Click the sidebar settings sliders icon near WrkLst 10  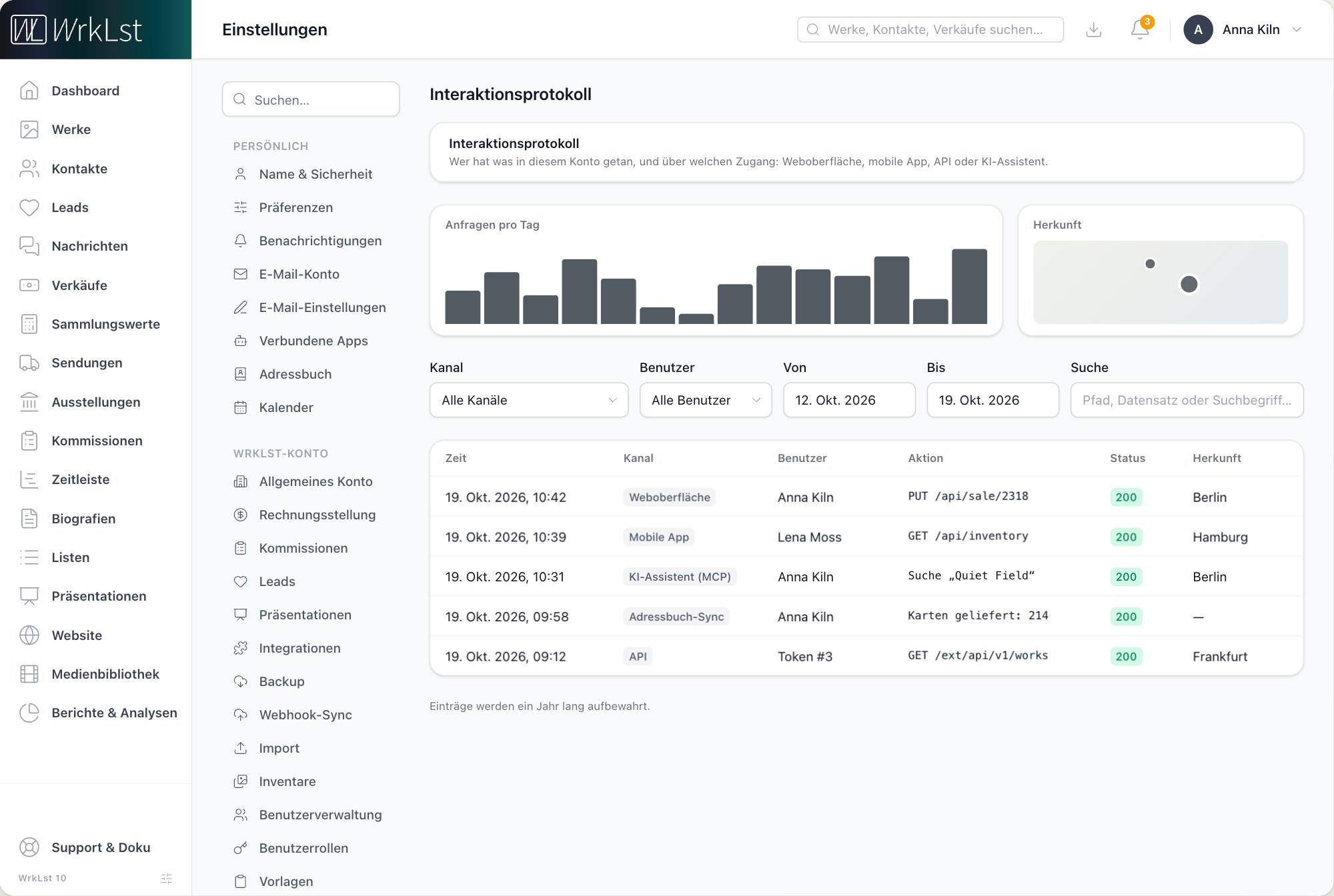coord(167,879)
